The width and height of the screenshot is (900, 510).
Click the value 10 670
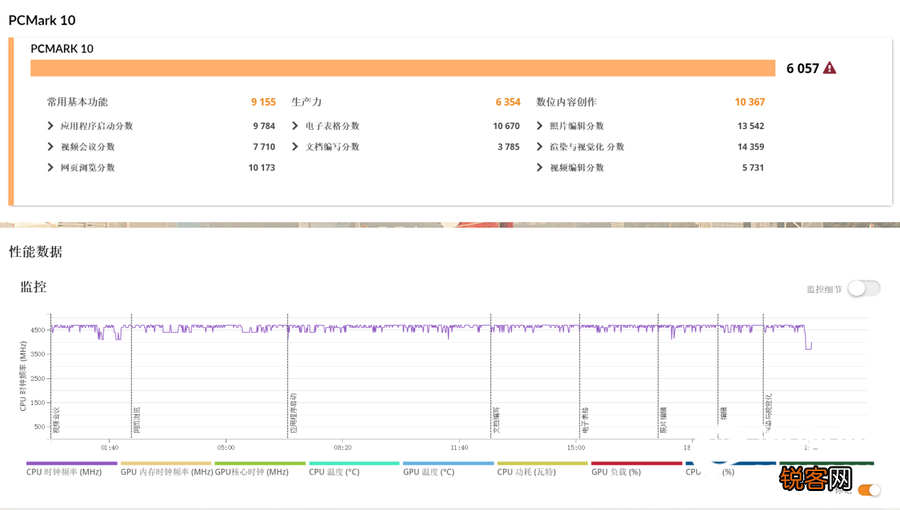506,126
